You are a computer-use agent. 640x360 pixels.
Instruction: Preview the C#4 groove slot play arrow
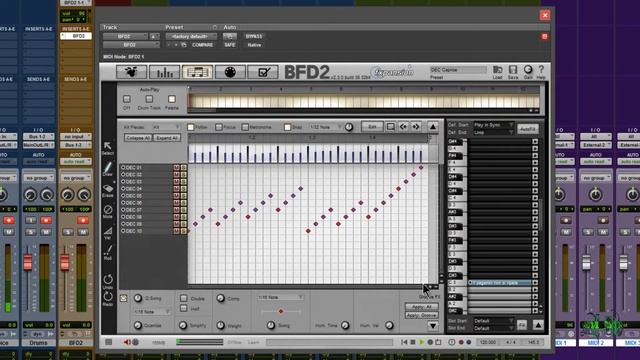click(535, 191)
